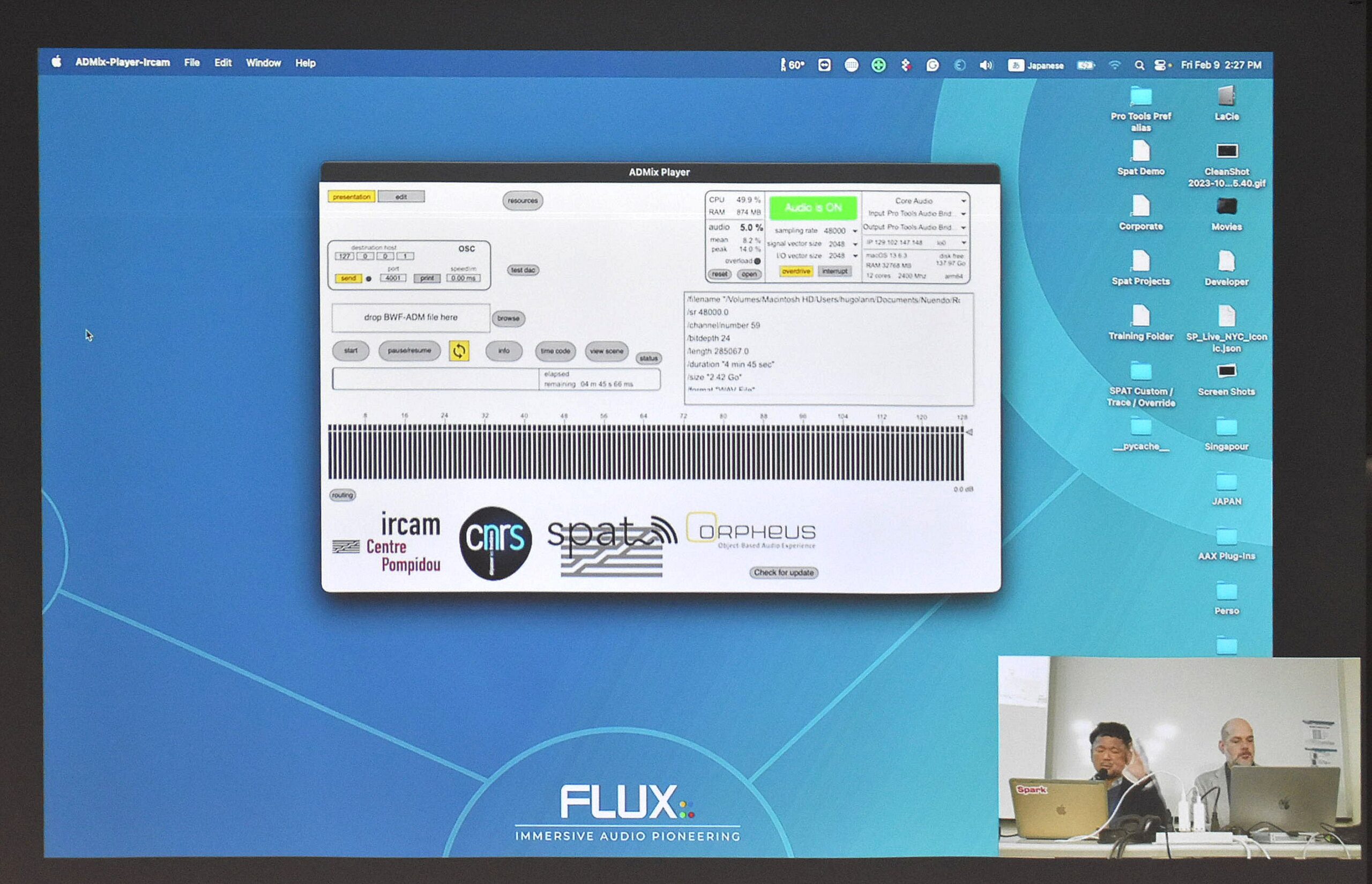The height and width of the screenshot is (884, 1372).
Task: Click the open button beside reset
Action: click(x=749, y=274)
